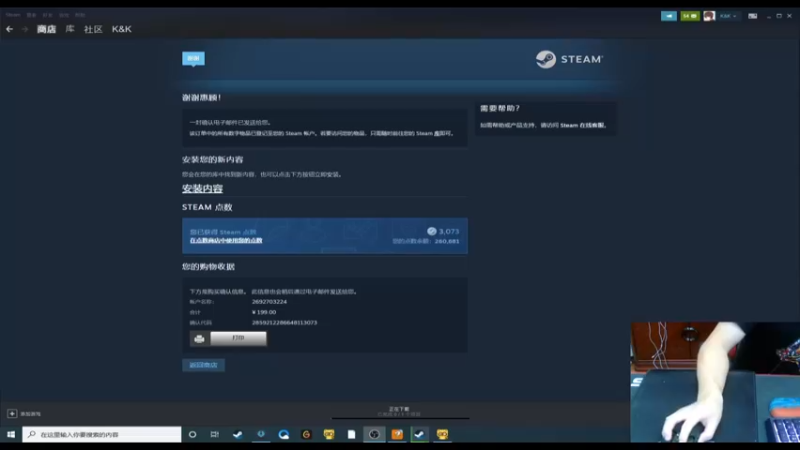Open the downloads status at bottom center

tap(399, 412)
